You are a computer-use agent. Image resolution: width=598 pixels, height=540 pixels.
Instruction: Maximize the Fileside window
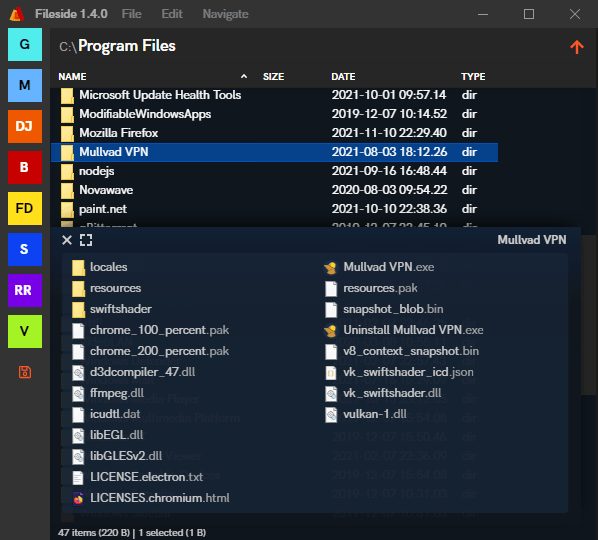click(529, 14)
